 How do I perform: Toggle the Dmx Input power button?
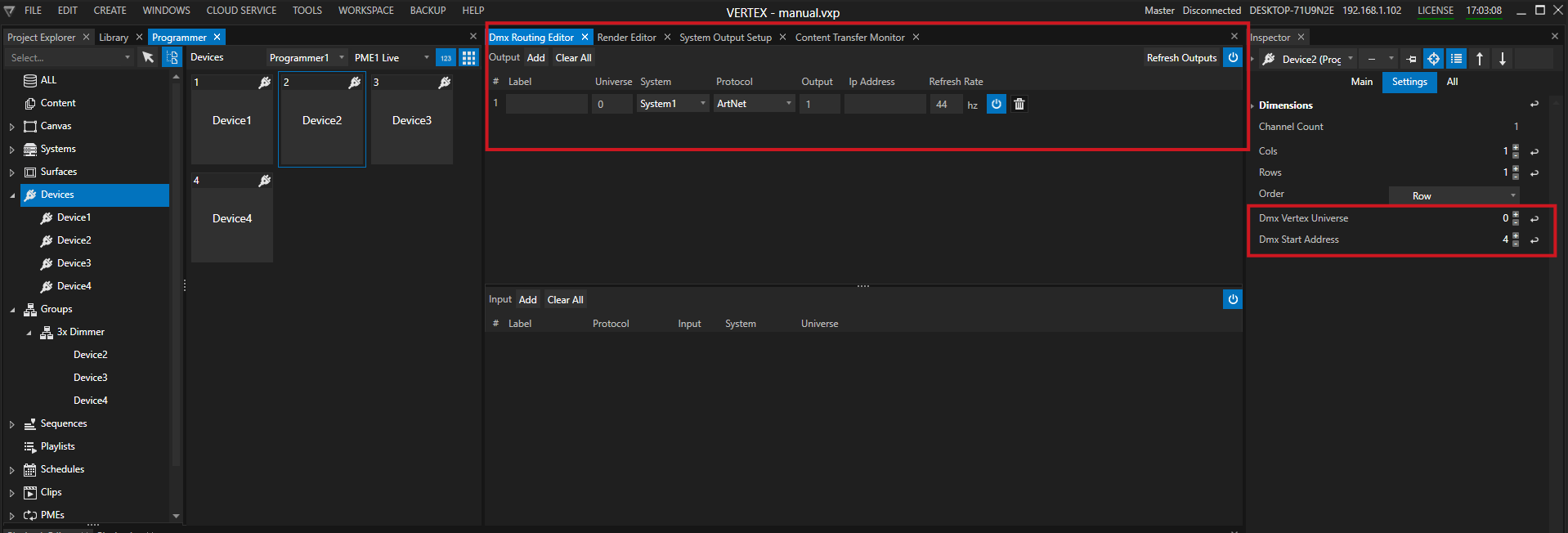pos(1233,299)
